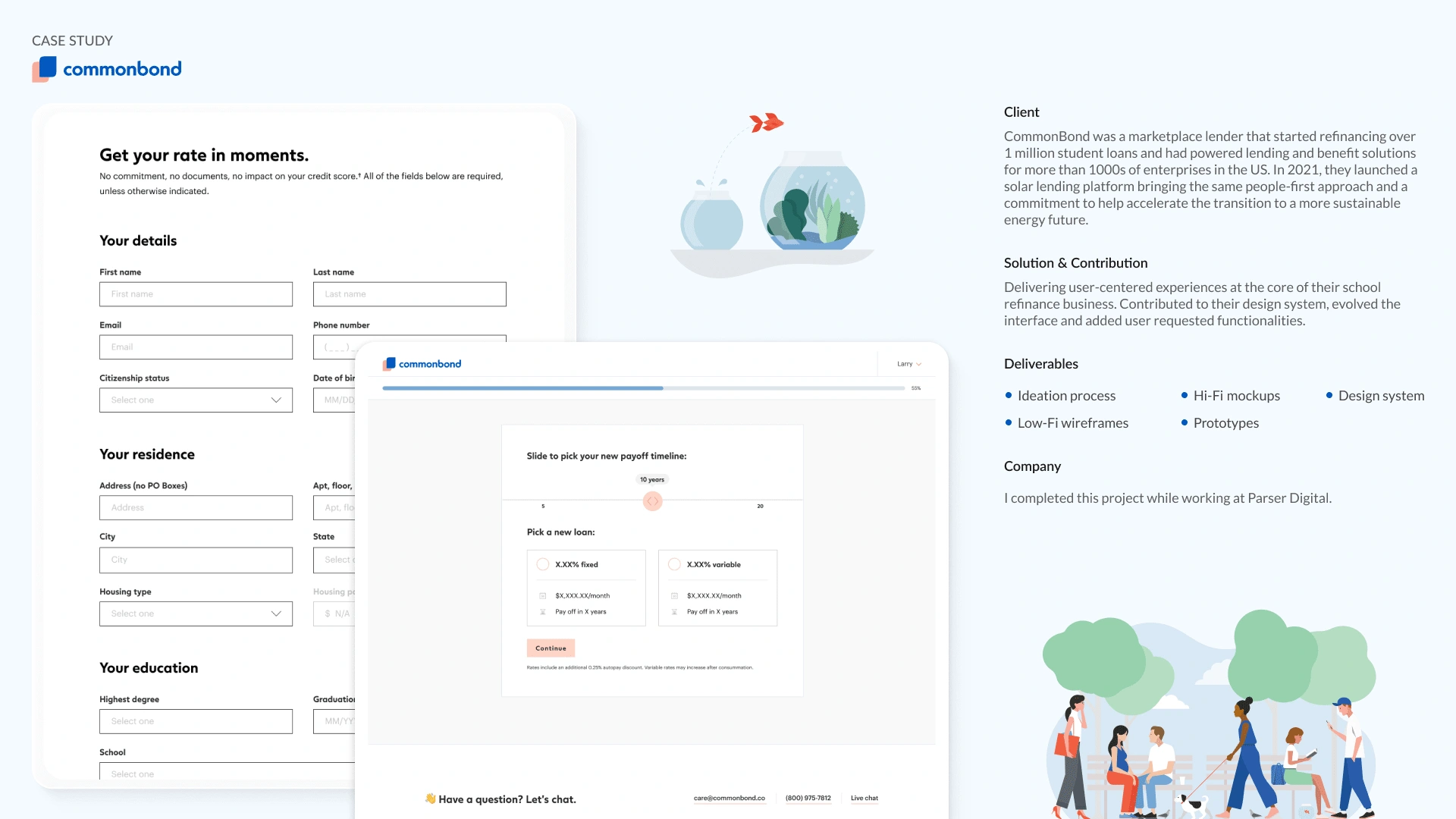Click the payoff timeline slider handle

pyautogui.click(x=653, y=501)
